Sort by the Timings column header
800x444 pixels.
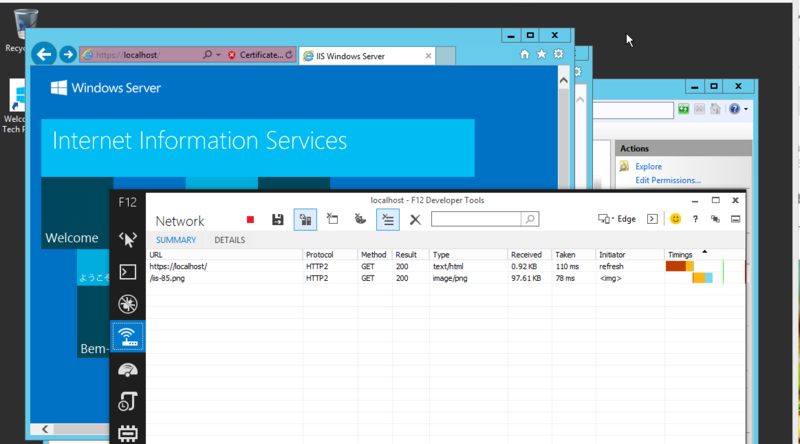[x=705, y=255]
